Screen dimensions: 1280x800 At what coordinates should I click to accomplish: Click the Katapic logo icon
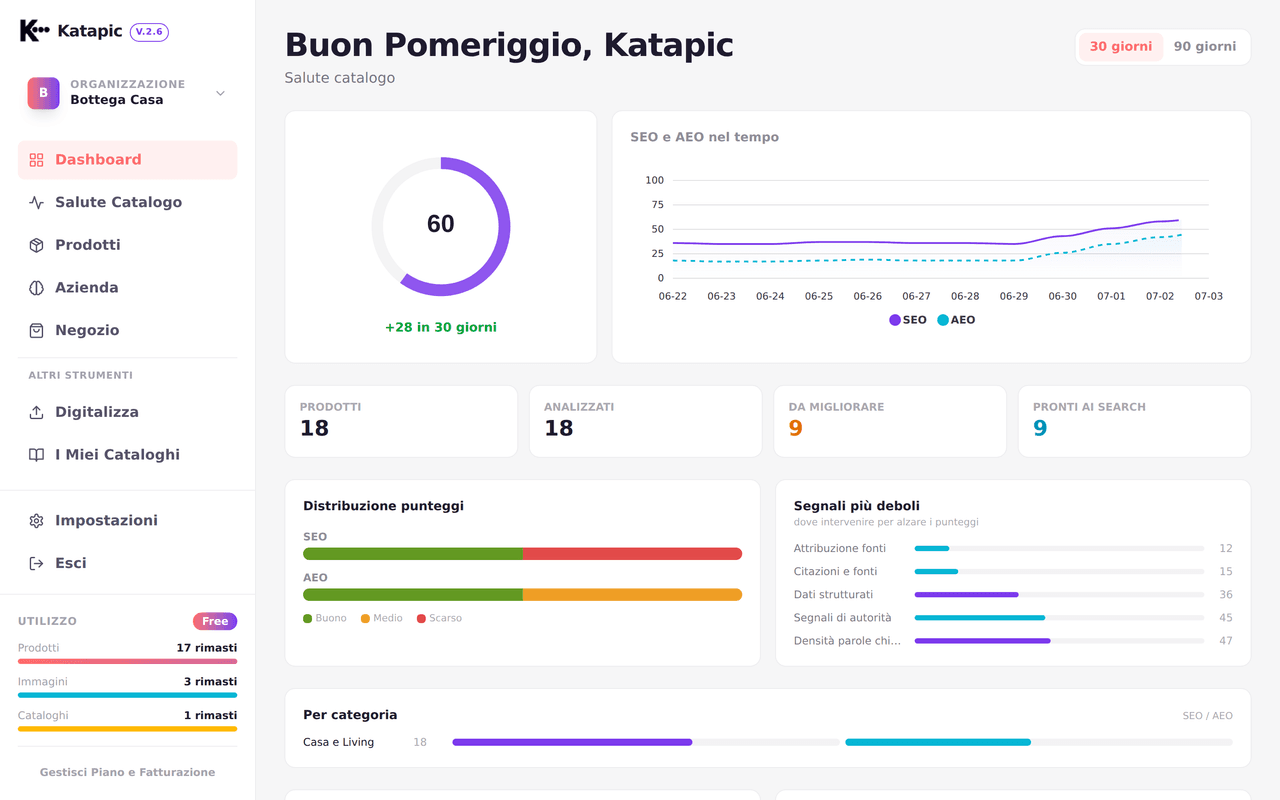tap(34, 31)
